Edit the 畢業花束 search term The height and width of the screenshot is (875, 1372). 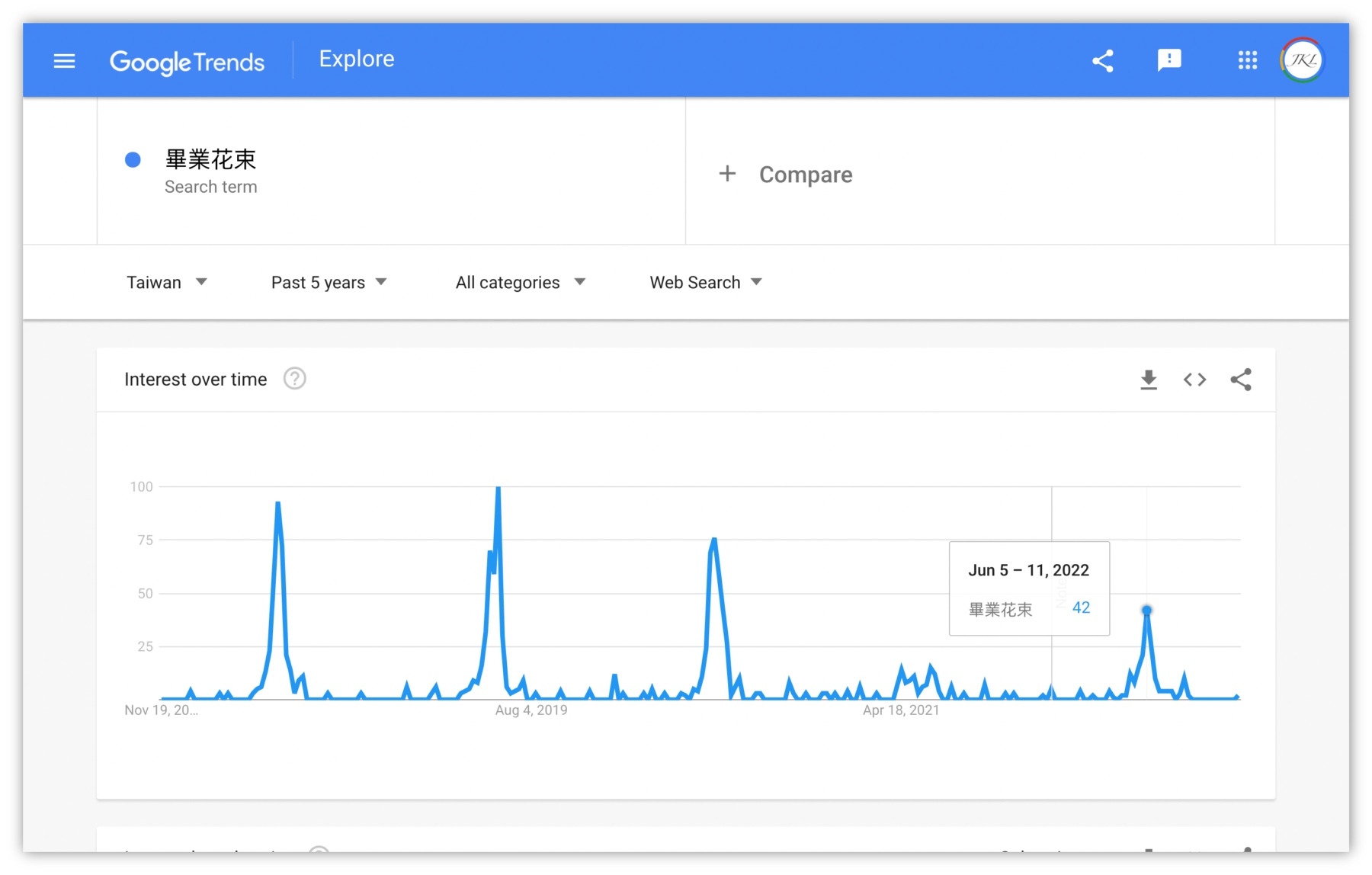tap(211, 159)
